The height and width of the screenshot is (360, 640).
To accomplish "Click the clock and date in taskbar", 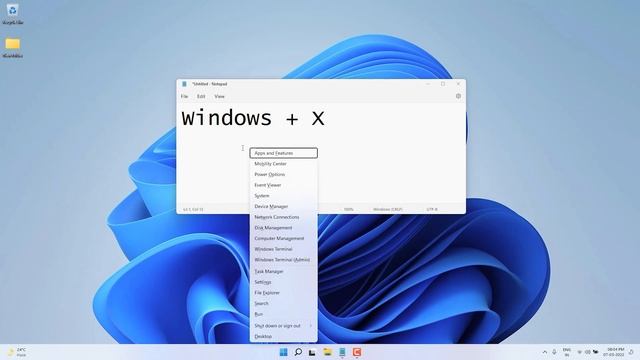I will point(613,352).
